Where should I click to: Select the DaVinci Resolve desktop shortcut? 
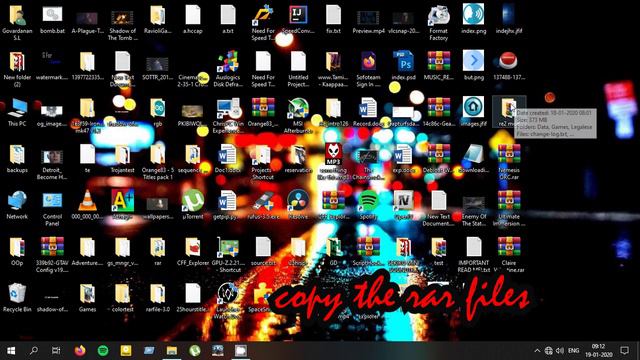click(x=298, y=205)
